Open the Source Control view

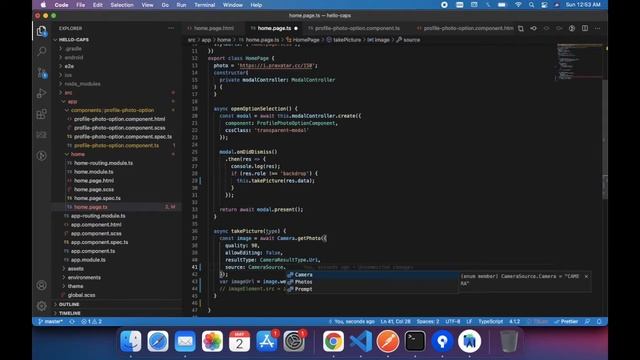point(42,73)
